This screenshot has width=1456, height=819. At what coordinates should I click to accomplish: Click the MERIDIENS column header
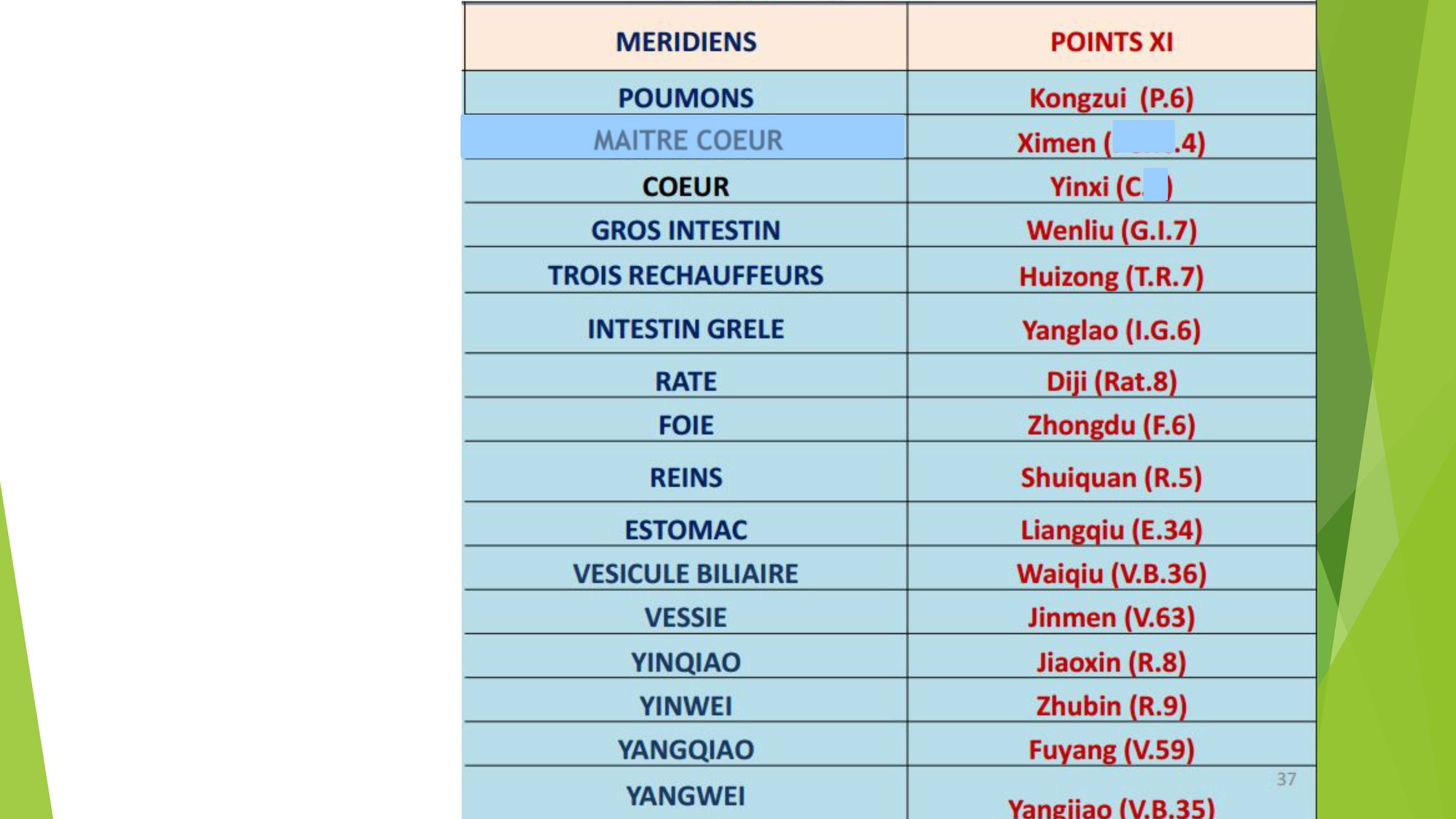tap(685, 37)
